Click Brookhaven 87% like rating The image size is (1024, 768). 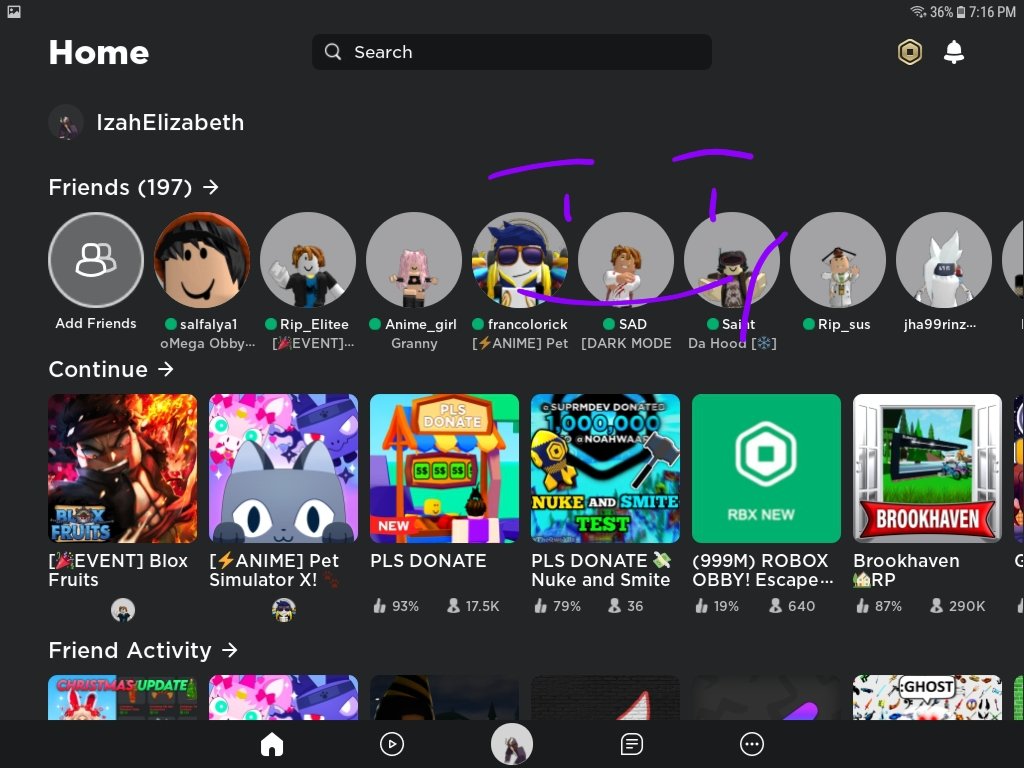tap(878, 607)
